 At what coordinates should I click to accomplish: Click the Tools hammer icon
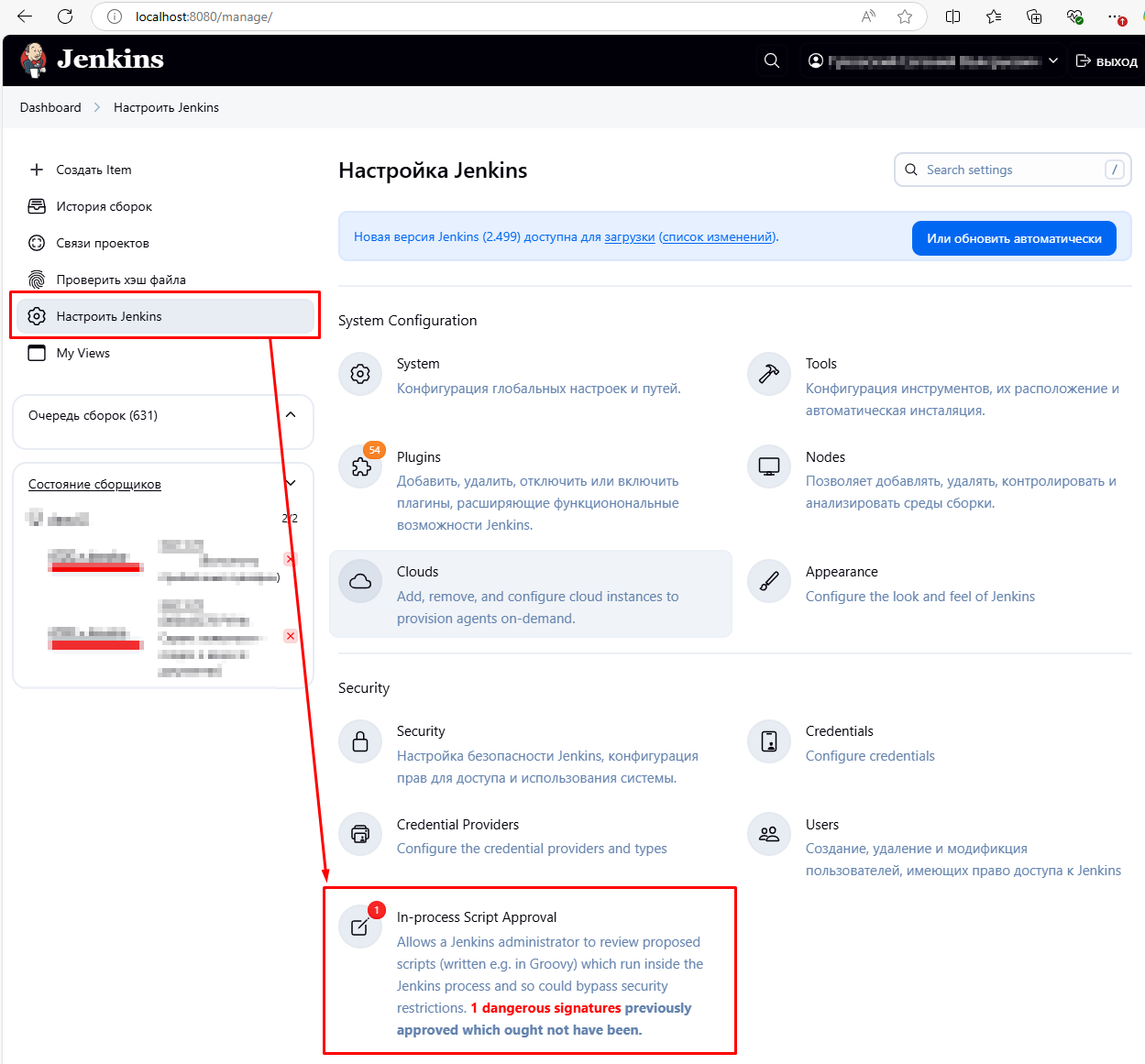[769, 374]
